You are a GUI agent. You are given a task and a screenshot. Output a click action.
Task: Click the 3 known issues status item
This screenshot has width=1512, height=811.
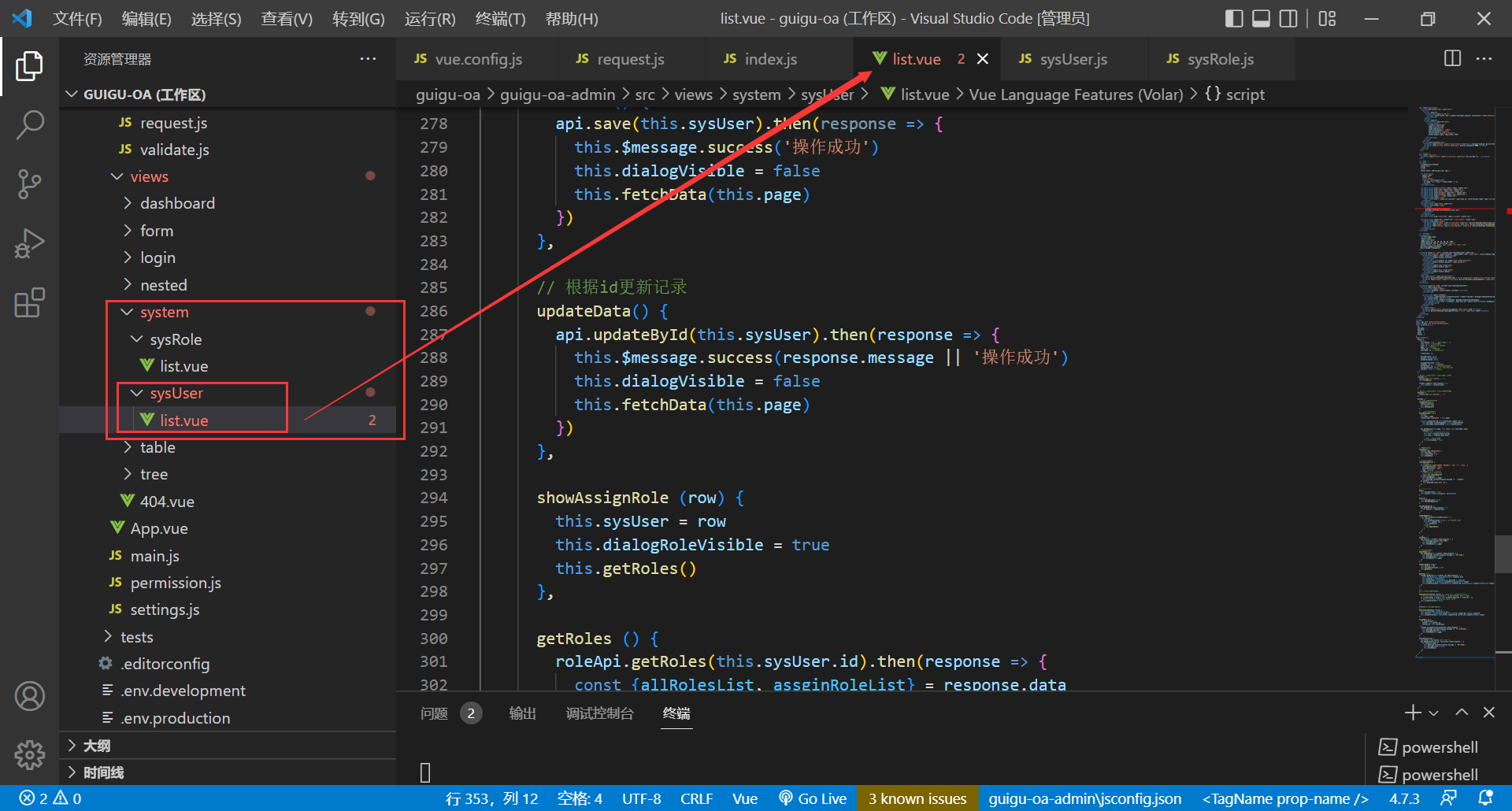(917, 798)
